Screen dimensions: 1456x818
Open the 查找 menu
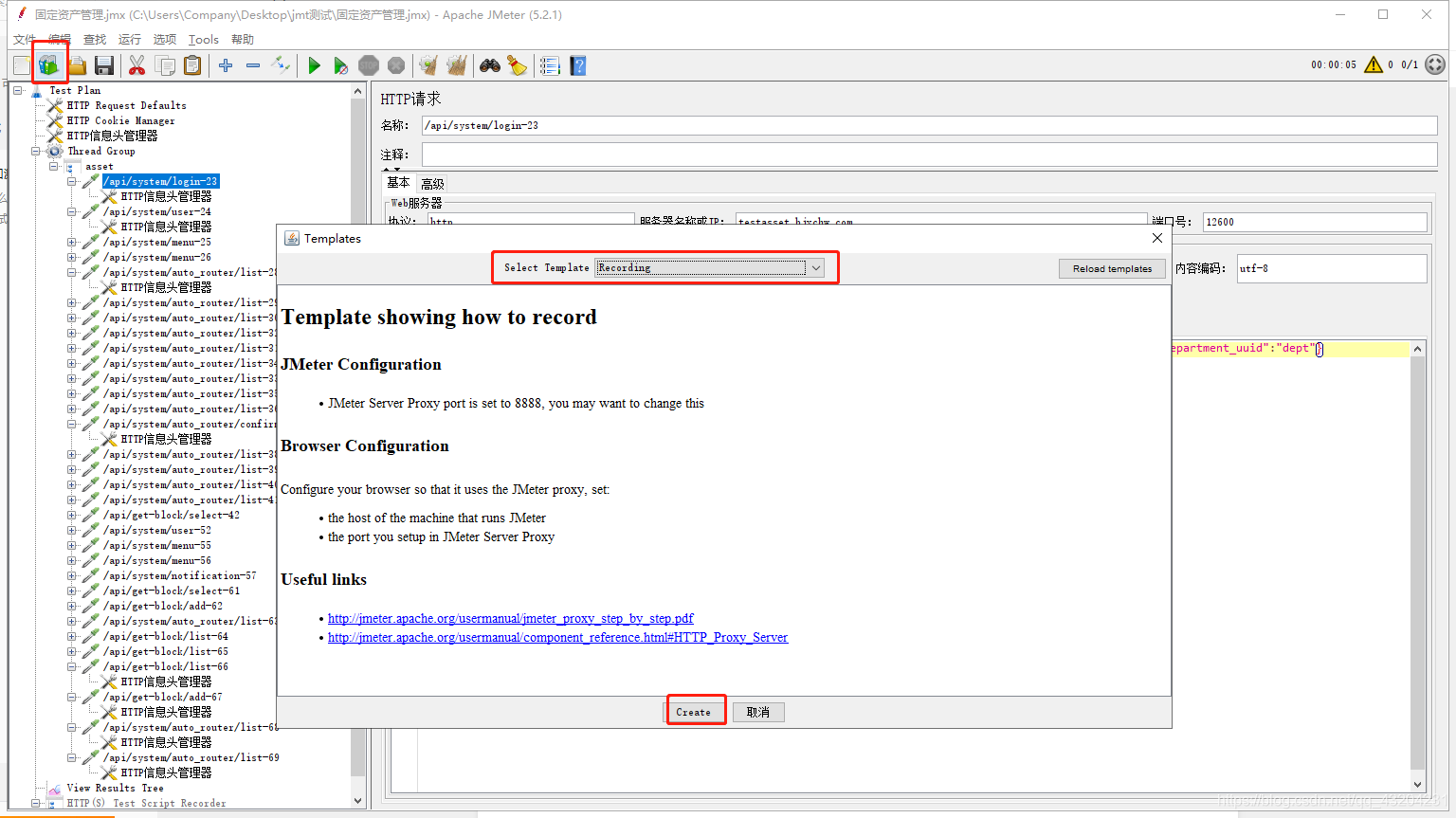point(95,39)
